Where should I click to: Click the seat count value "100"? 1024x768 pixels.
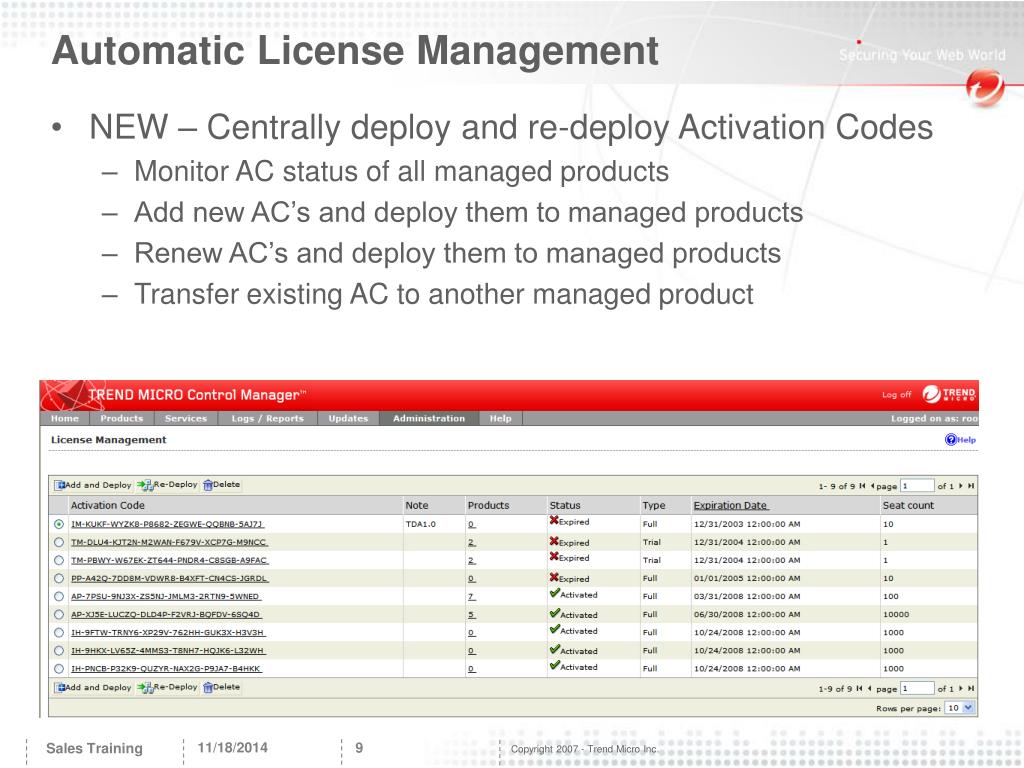click(x=891, y=596)
